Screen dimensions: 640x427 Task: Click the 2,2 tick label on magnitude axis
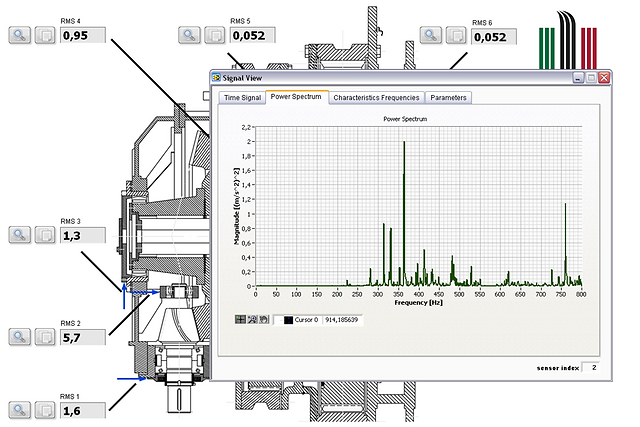click(246, 127)
